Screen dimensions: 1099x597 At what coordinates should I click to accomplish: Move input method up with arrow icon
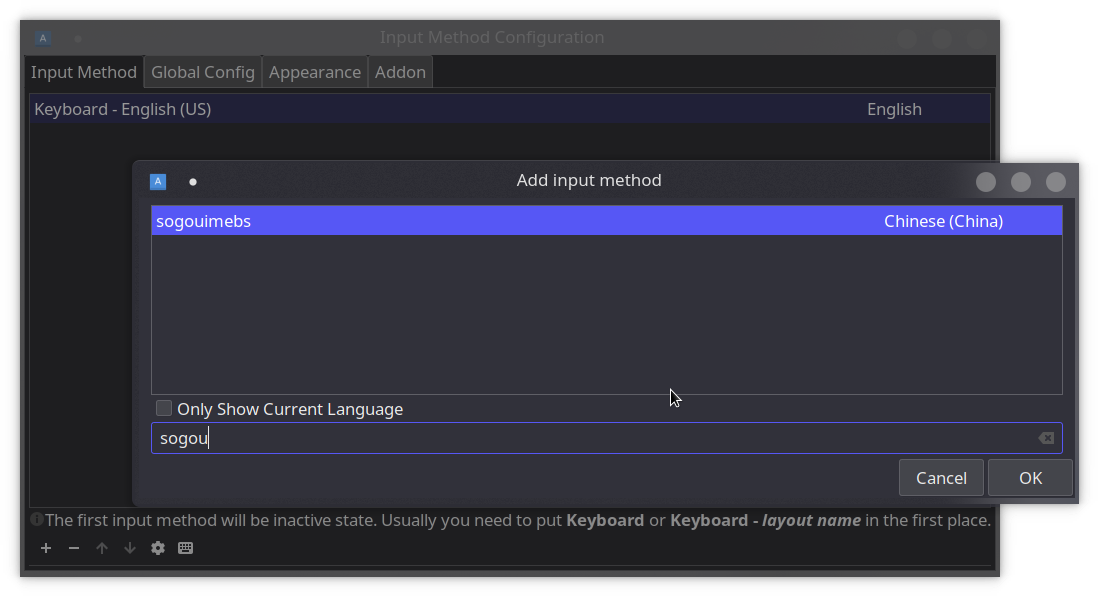tap(102, 548)
